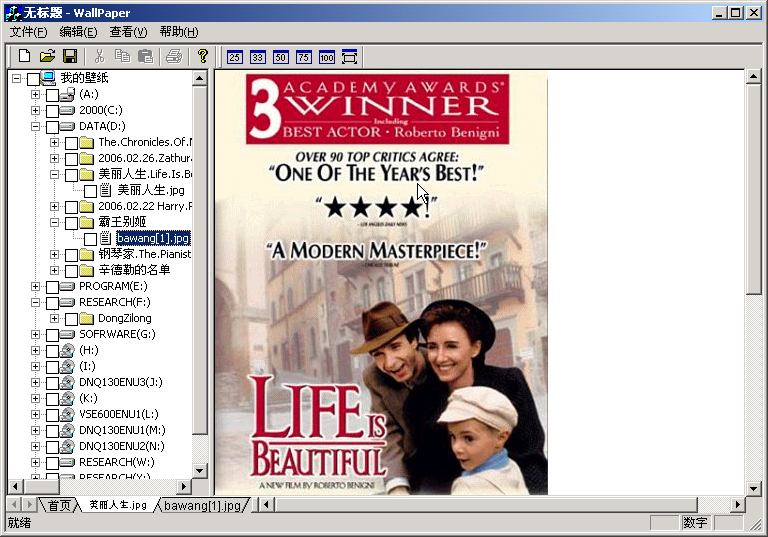Set zoom to 100 percent
Viewport: 768px width, 537px height.
click(326, 57)
